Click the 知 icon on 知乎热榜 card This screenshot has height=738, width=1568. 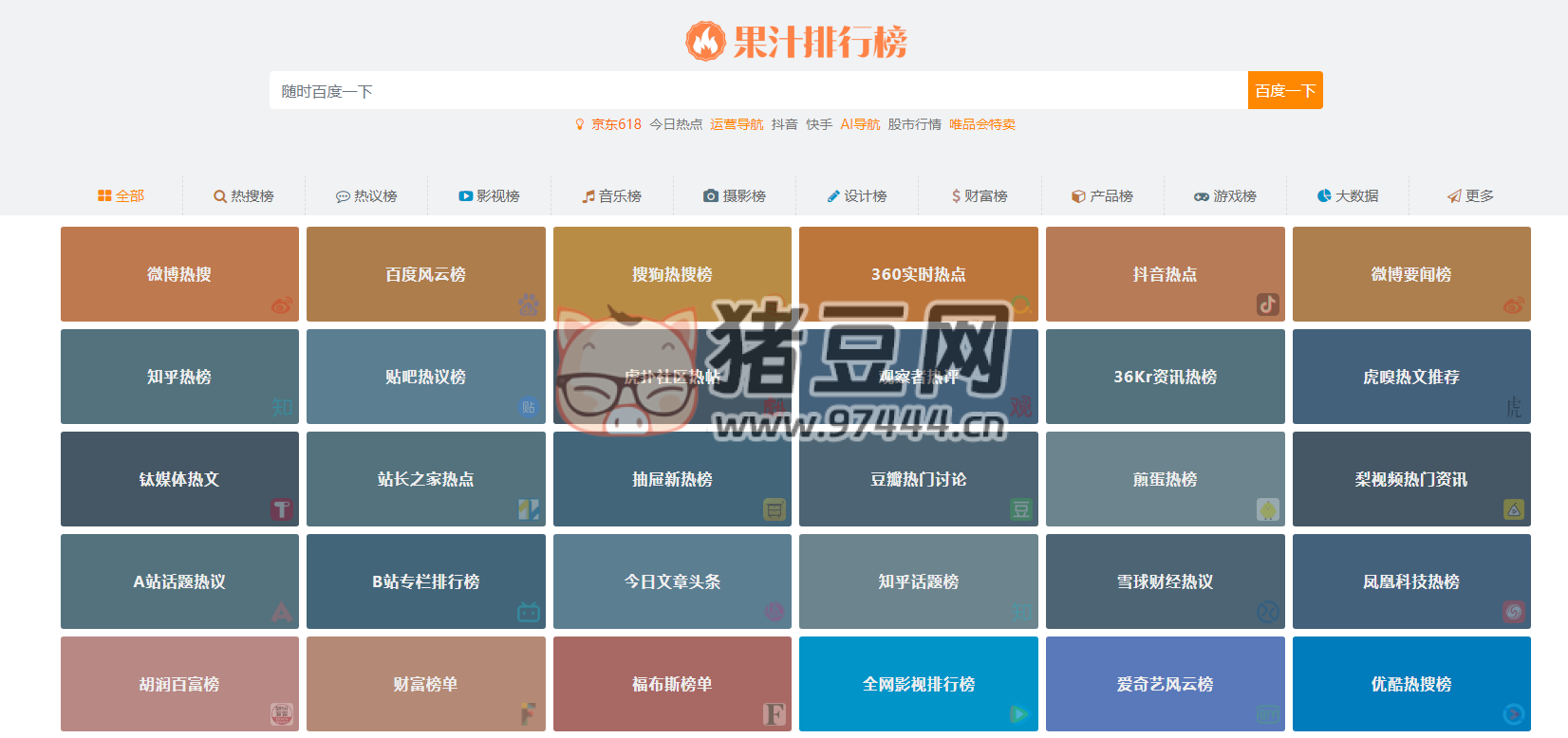click(x=282, y=407)
